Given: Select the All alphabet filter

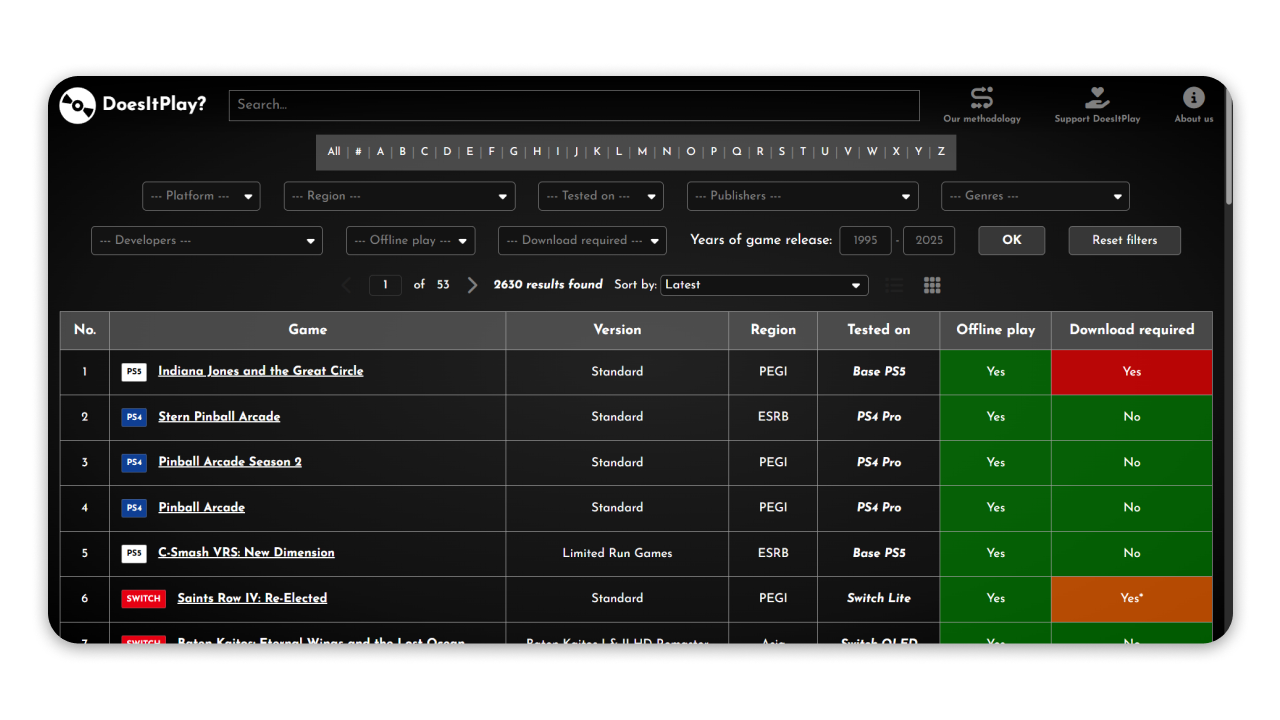Looking at the screenshot, I should [334, 152].
